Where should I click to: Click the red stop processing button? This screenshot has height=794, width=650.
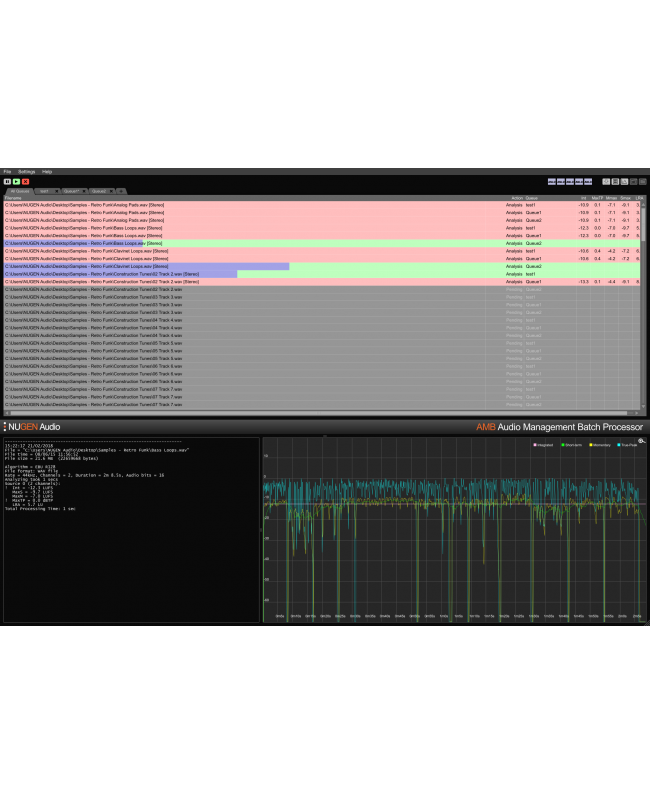25,181
